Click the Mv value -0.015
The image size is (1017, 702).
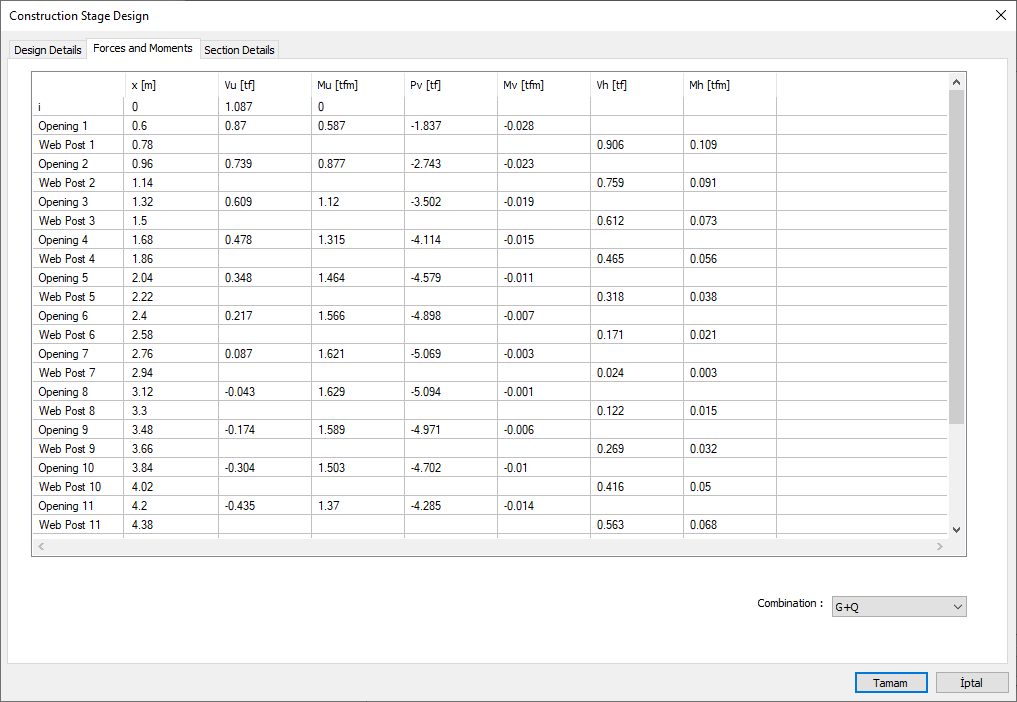(x=519, y=240)
